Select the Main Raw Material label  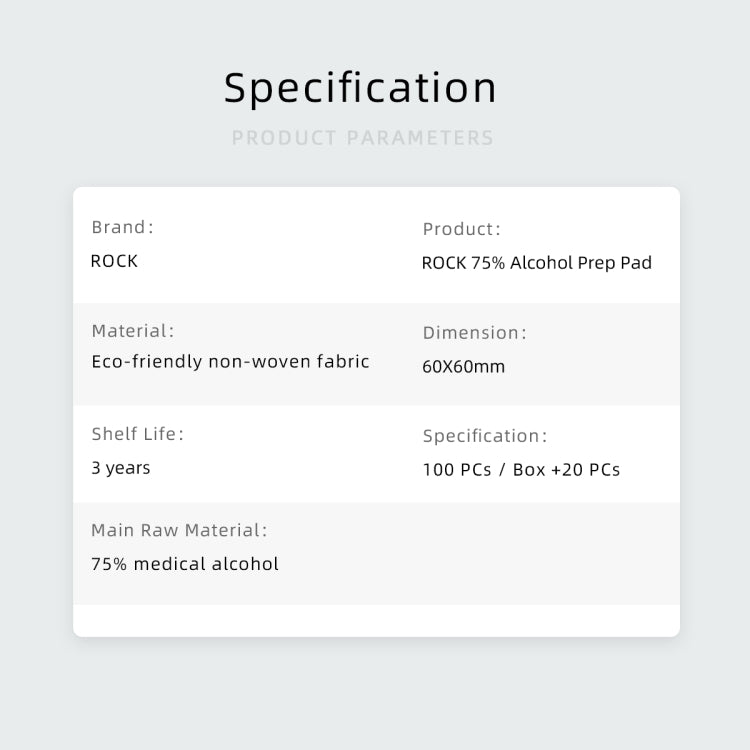coord(179,530)
